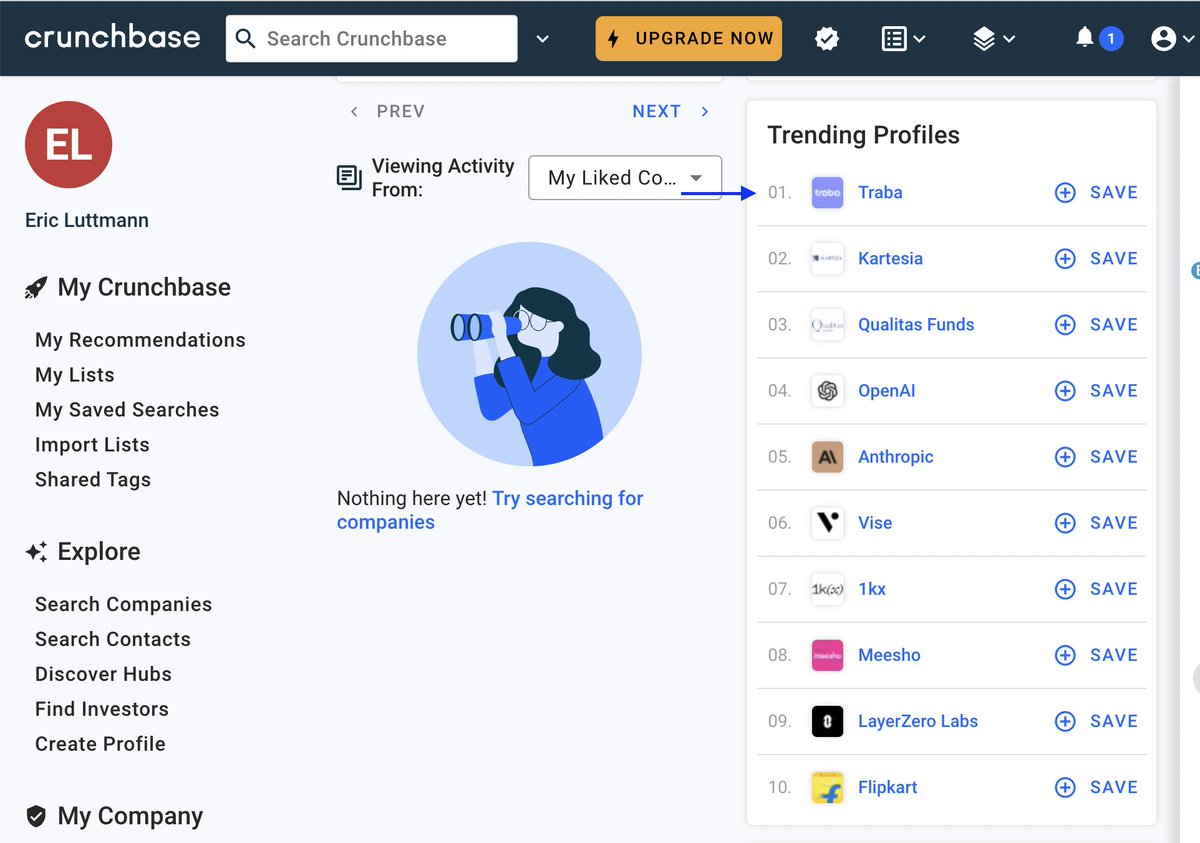Screen dimensions: 1200x843
Task: Click the Meesho logo icon
Action: click(827, 655)
